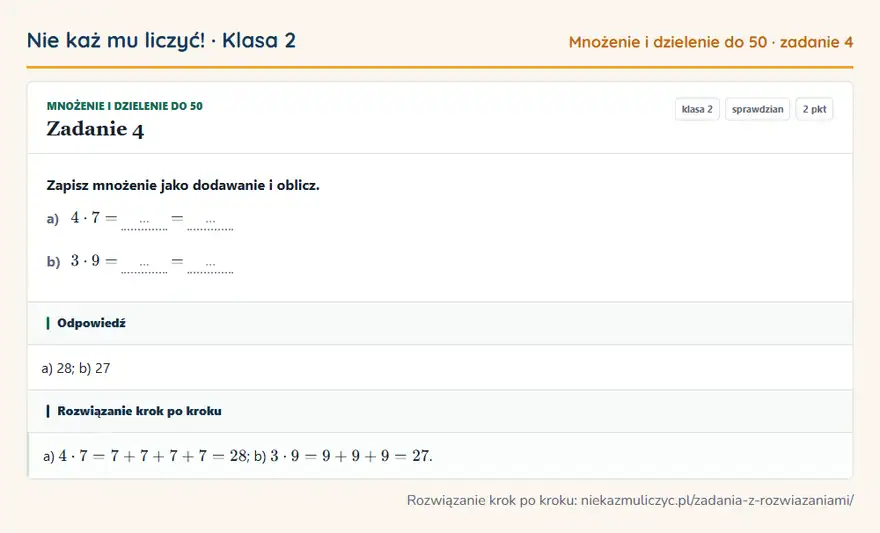
Task: Click the result blank in task b)
Action: click(x=210, y=264)
